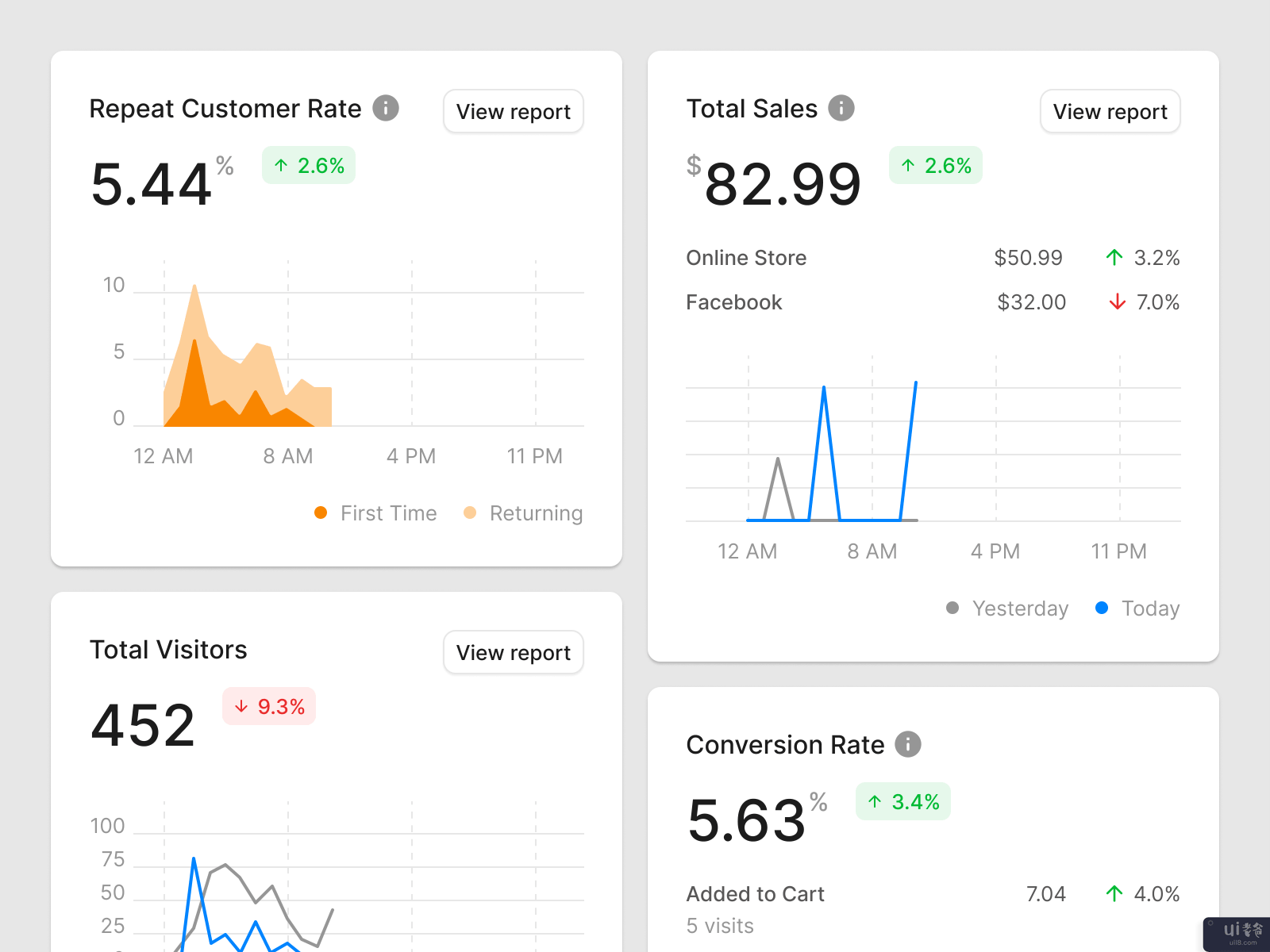
Task: Open View report for Repeat Customer Rate
Action: point(513,112)
